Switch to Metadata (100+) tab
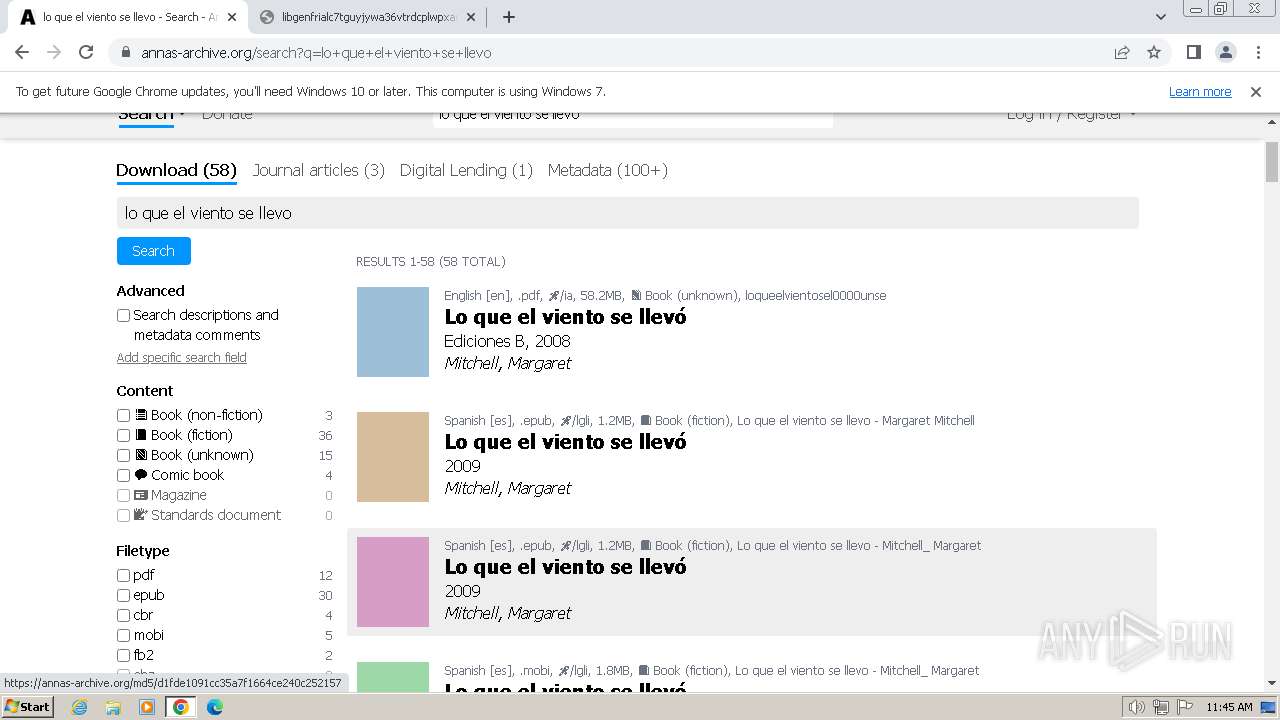This screenshot has height=720, width=1280. (x=607, y=170)
